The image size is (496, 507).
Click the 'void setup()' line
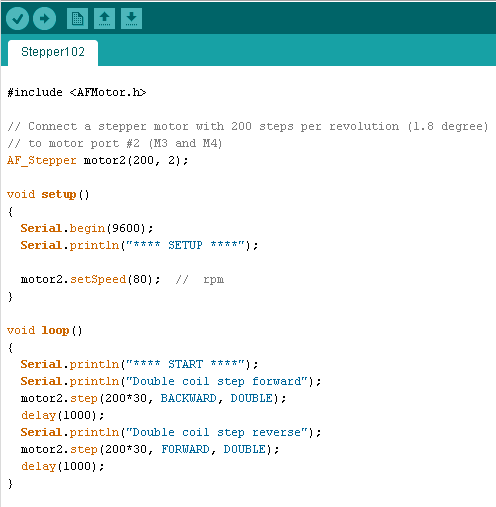[x=48, y=194]
